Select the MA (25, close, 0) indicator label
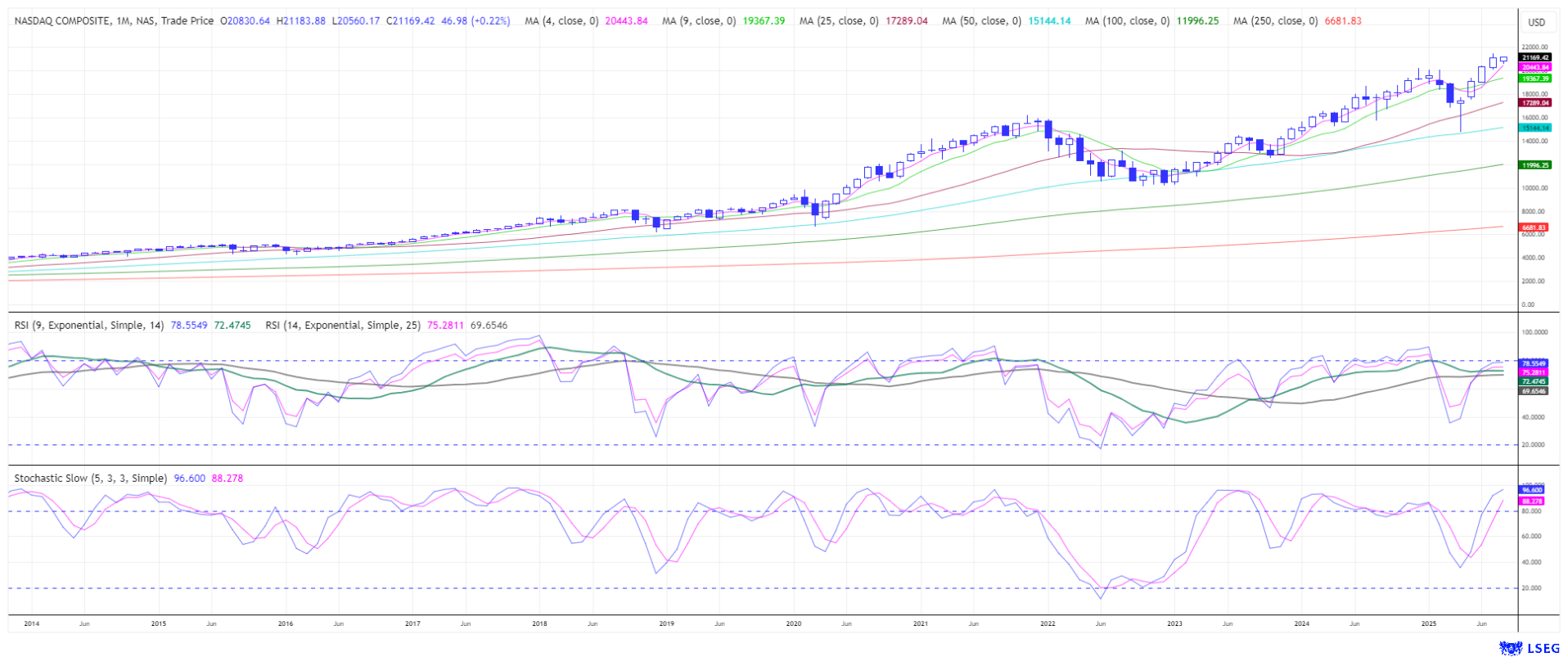 point(838,20)
